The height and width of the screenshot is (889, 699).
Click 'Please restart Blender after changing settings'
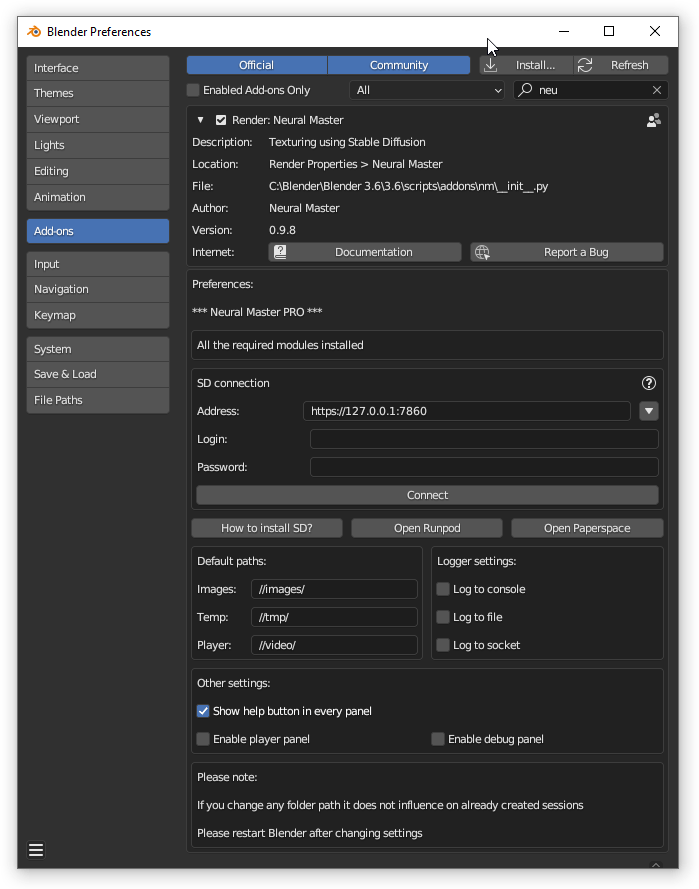pyautogui.click(x=310, y=833)
